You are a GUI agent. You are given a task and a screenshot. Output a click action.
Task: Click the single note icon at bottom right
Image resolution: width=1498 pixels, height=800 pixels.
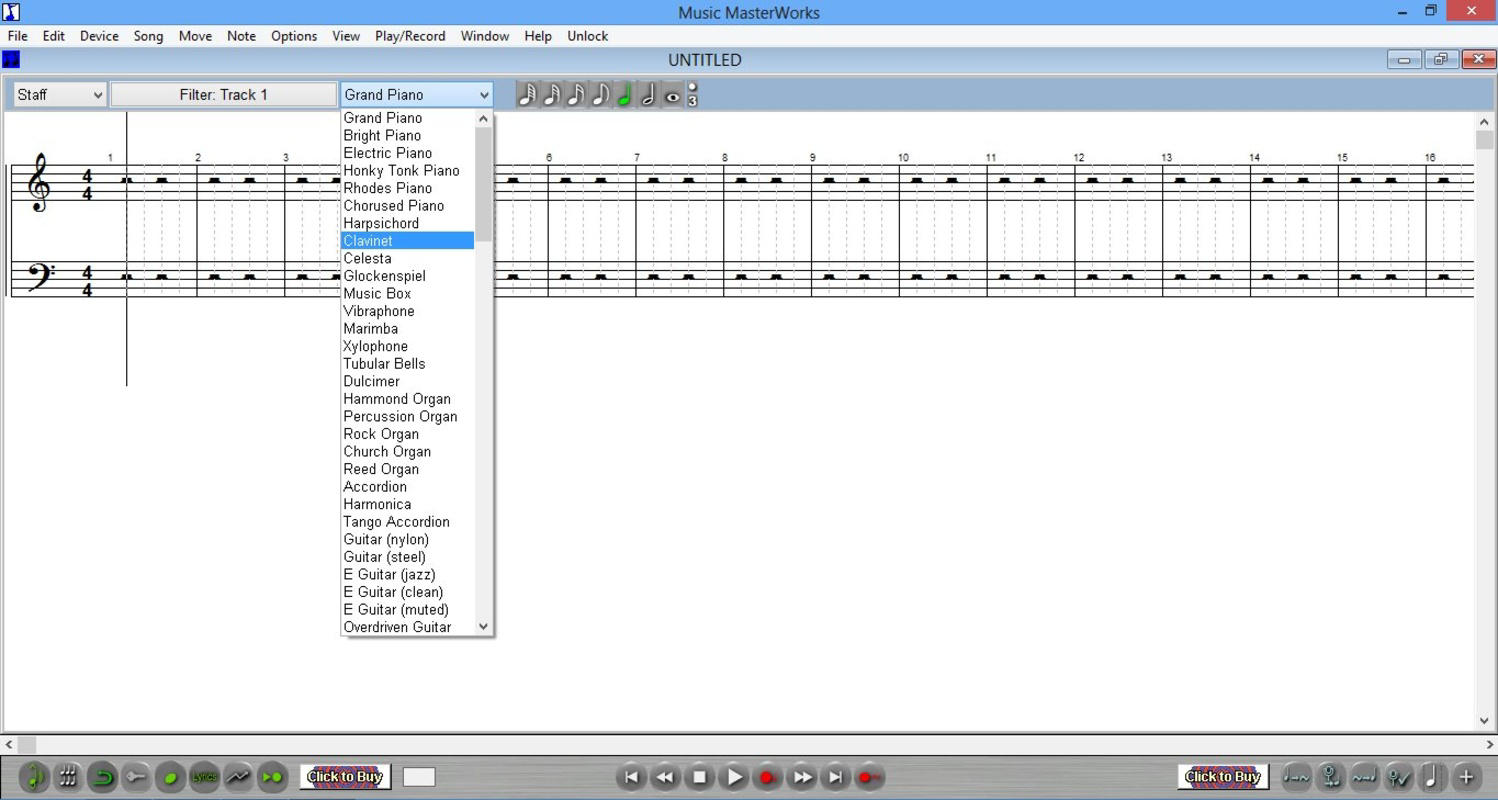1432,777
